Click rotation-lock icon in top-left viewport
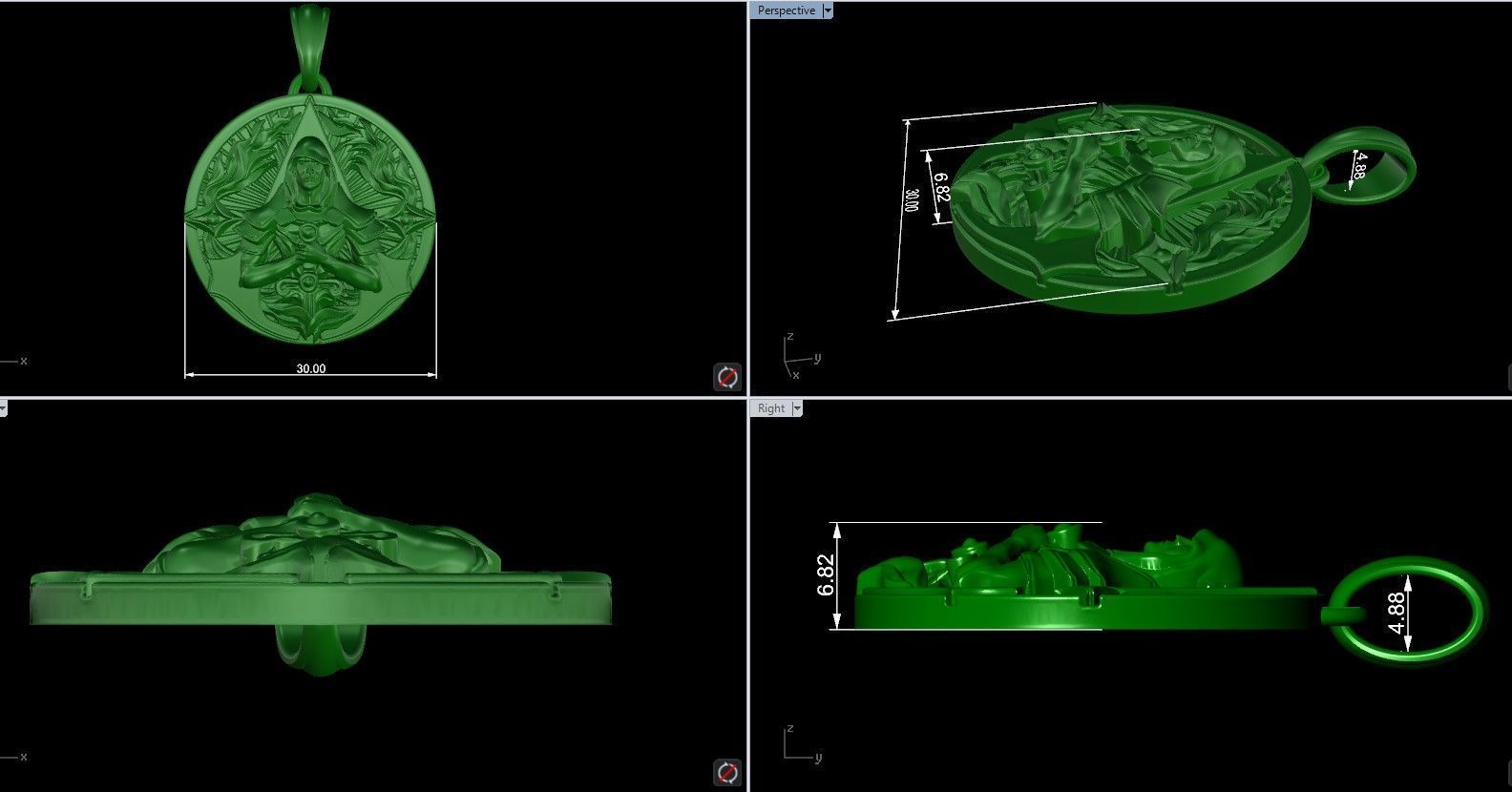The width and height of the screenshot is (1512, 792). 727,377
